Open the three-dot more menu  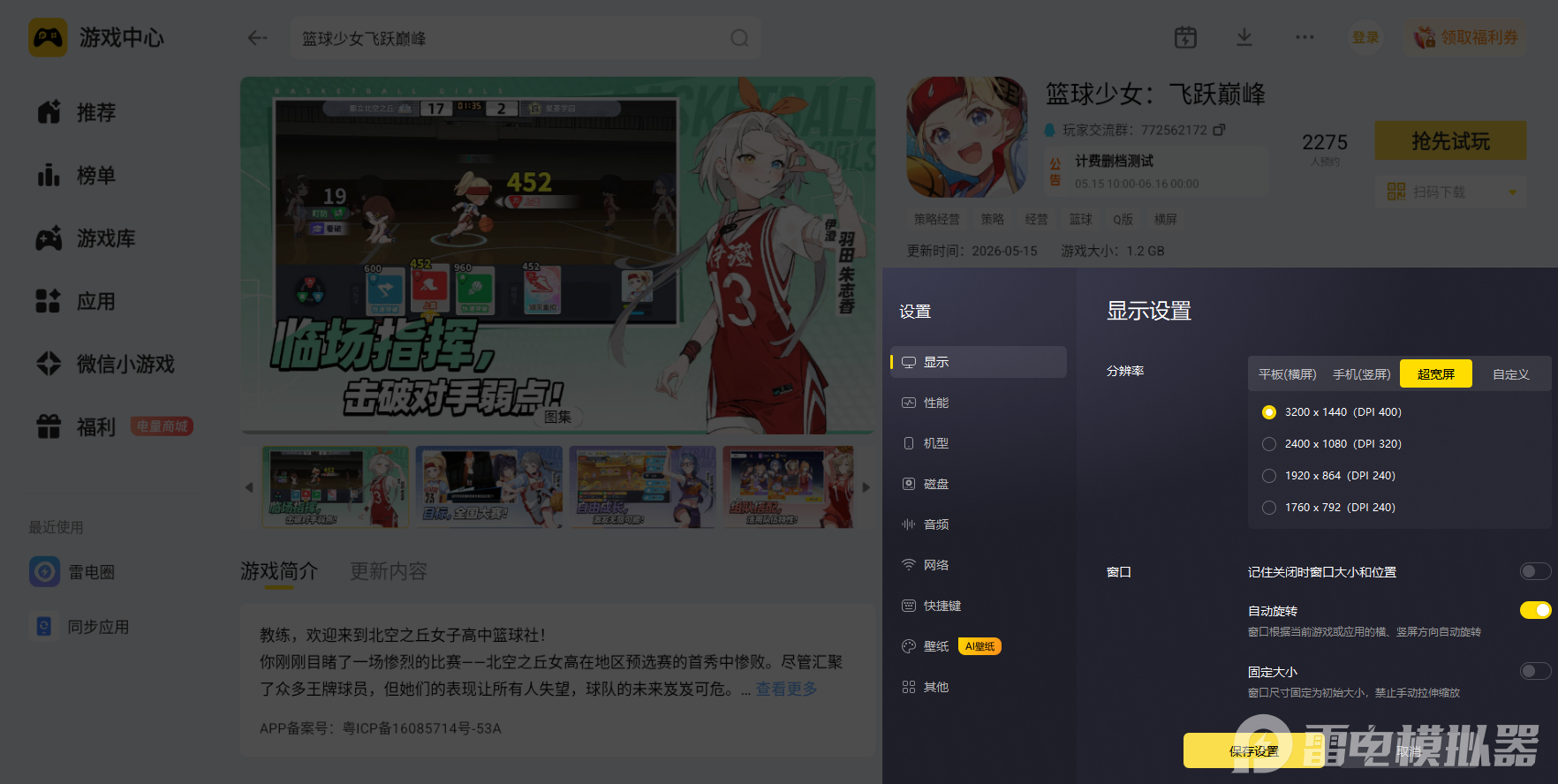click(x=1305, y=37)
